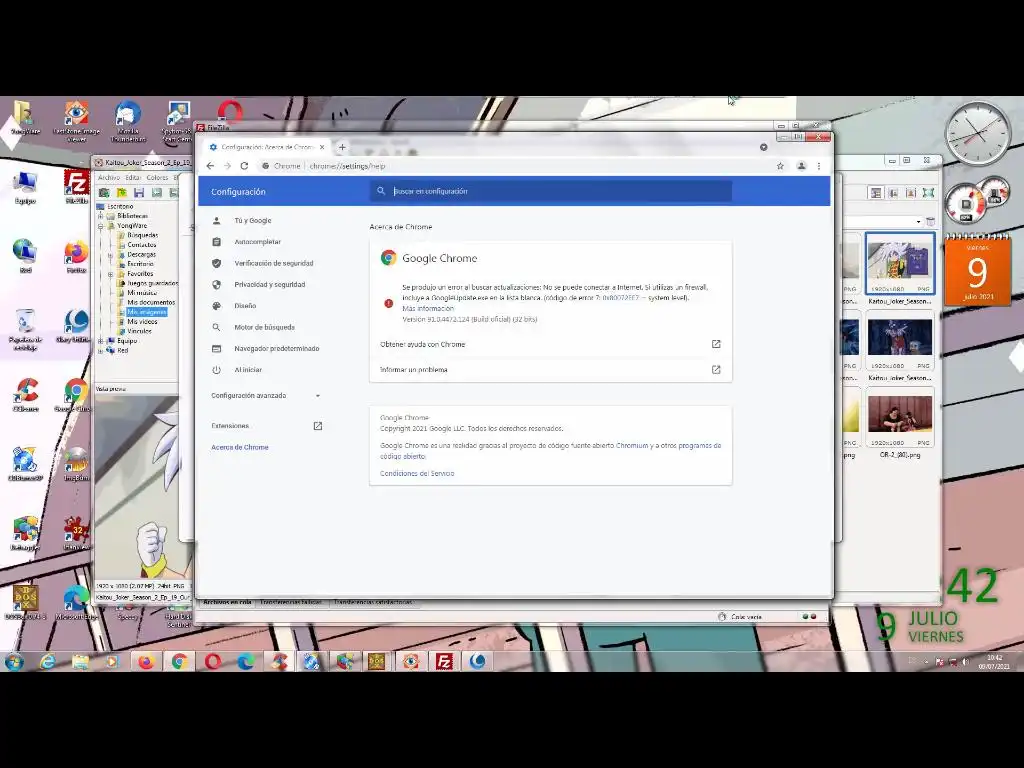Open the FastStone sort dropdown arrow
Viewport: 1024px width, 768px height.
(x=918, y=222)
